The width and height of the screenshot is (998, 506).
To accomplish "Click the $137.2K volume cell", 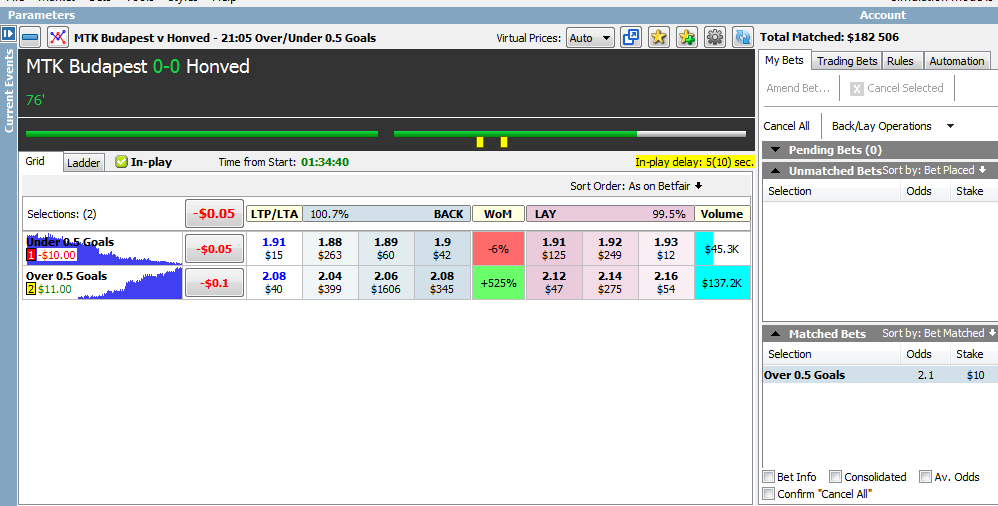I will pos(722,283).
